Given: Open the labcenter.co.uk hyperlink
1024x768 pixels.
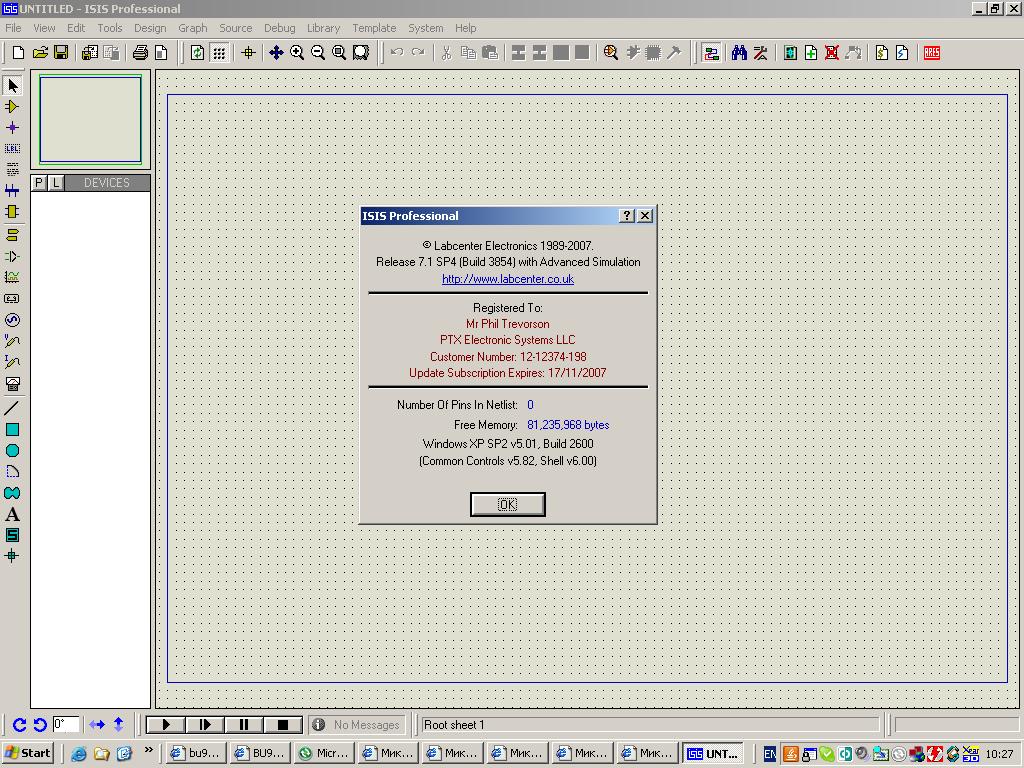Looking at the screenshot, I should (x=507, y=279).
